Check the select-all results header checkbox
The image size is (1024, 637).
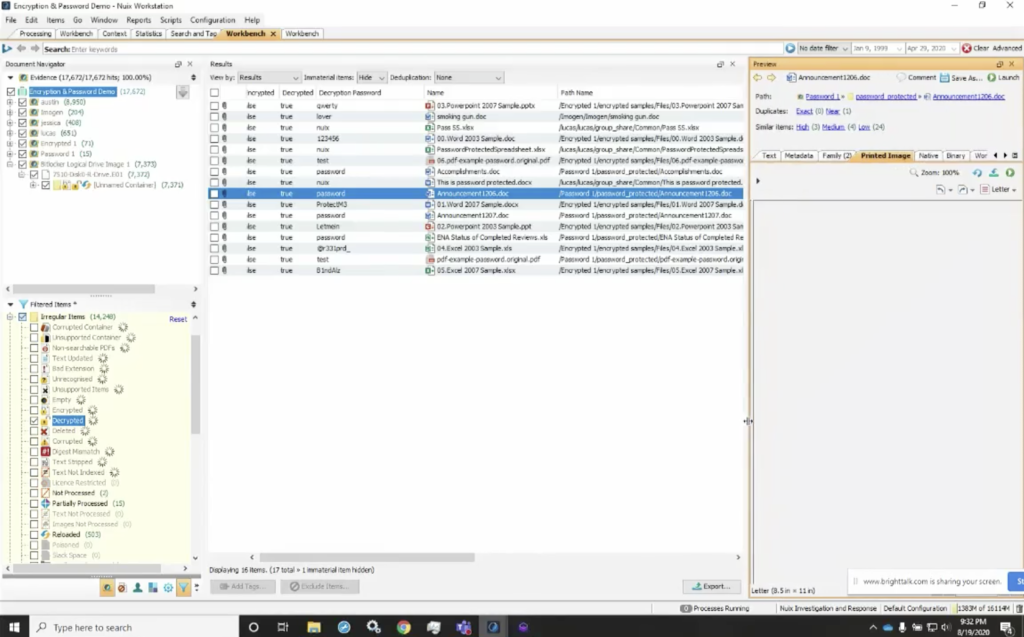point(214,93)
